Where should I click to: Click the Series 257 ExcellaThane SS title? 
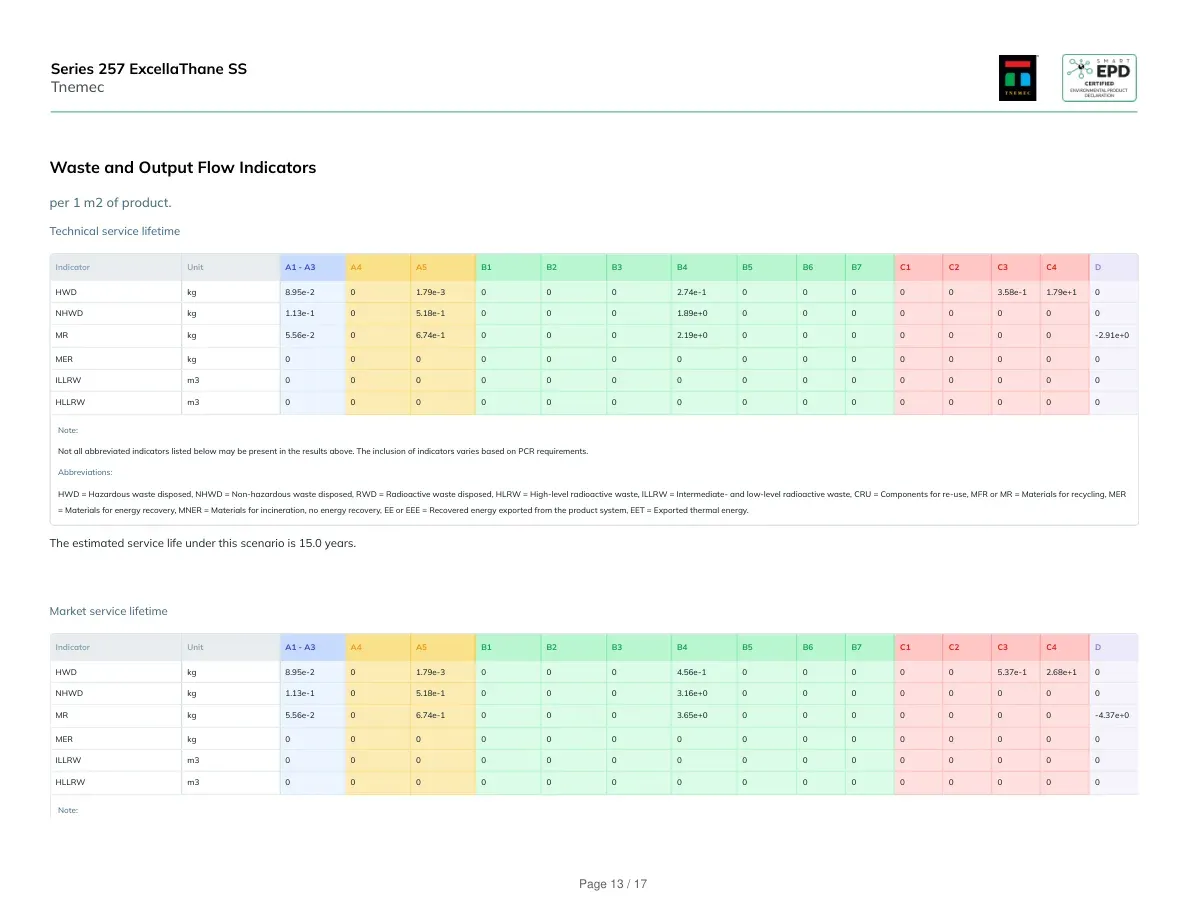pyautogui.click(x=148, y=69)
